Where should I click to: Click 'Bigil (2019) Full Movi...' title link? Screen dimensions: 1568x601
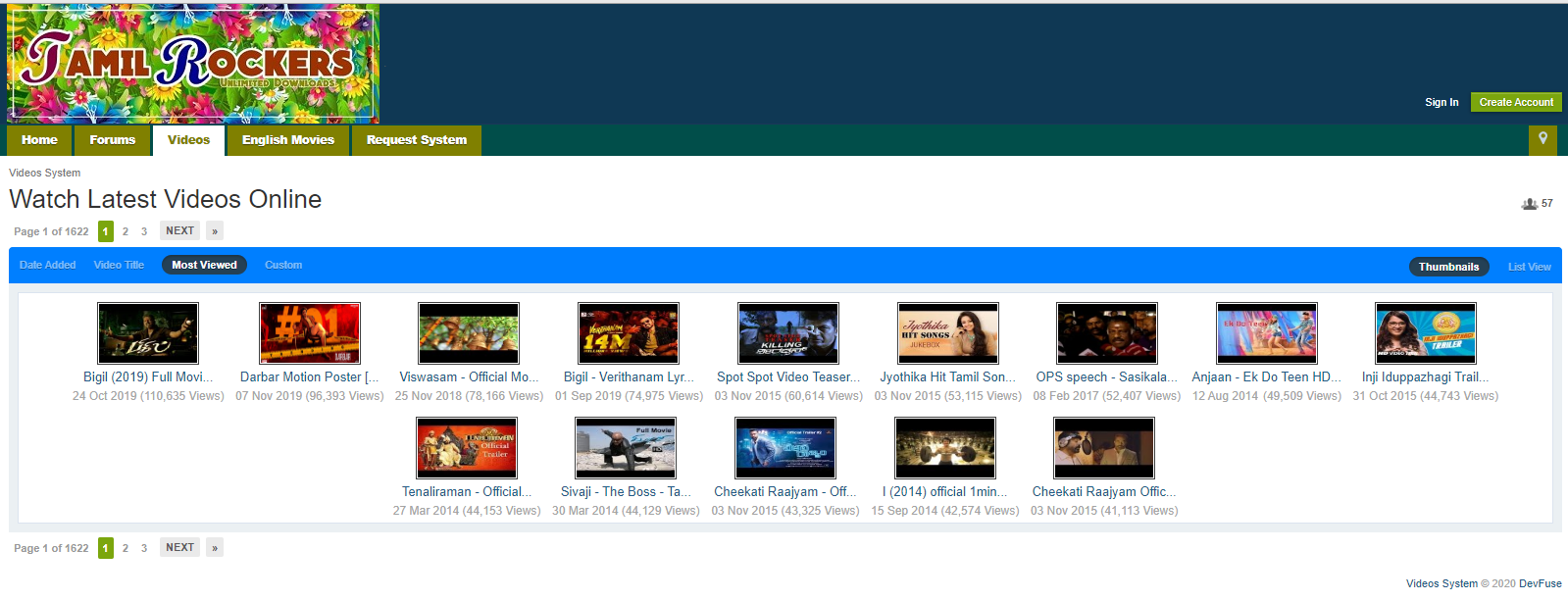coord(148,377)
